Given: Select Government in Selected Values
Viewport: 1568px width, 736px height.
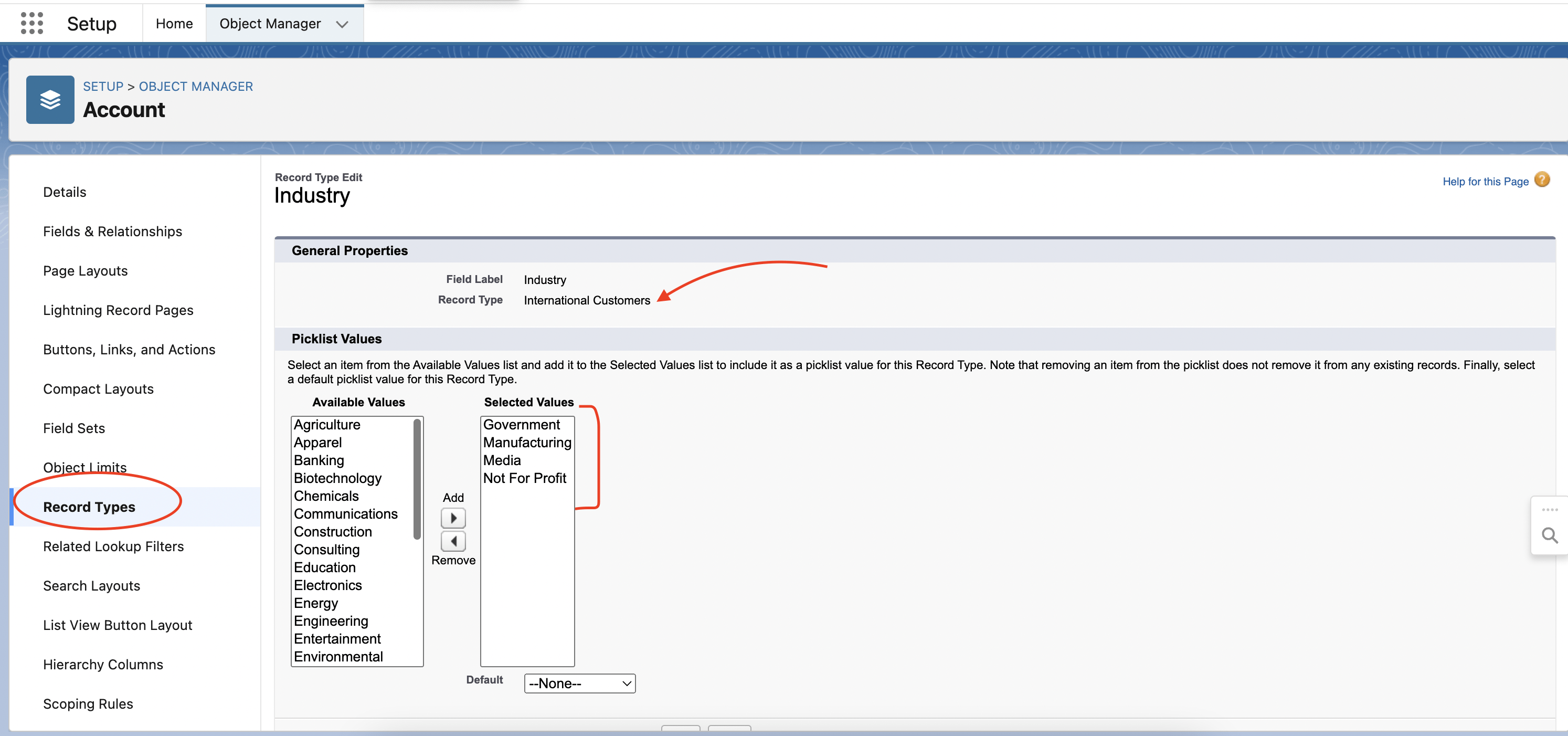Looking at the screenshot, I should tap(521, 425).
